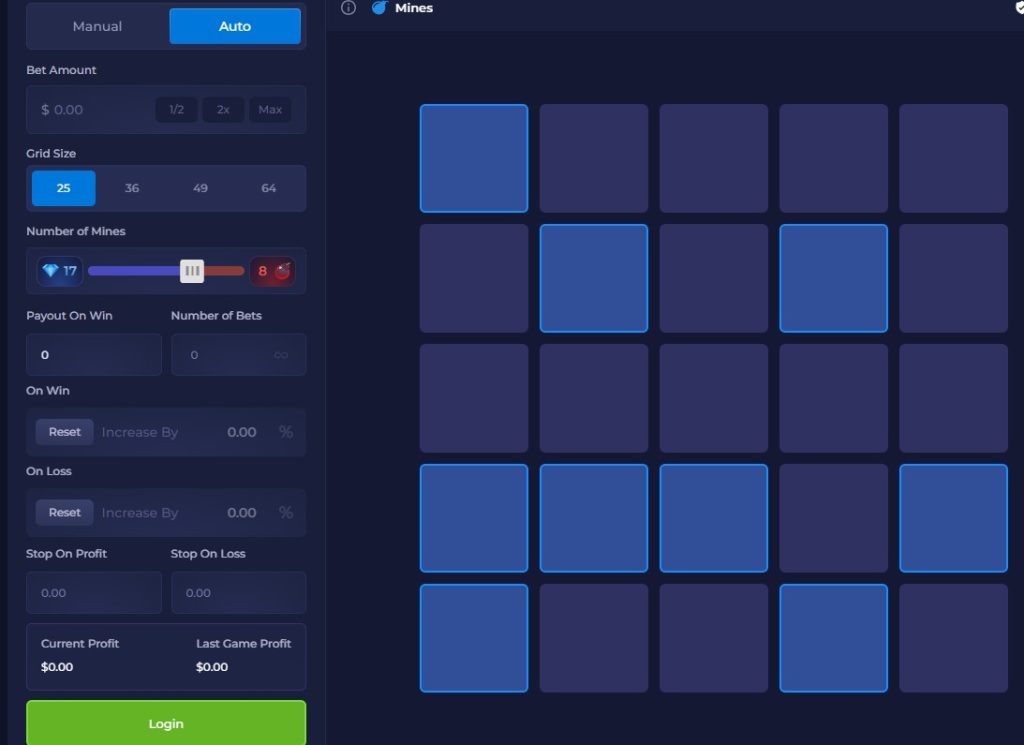Image resolution: width=1024 pixels, height=745 pixels.
Task: Click the Stop On Profit input field
Action: click(94, 593)
